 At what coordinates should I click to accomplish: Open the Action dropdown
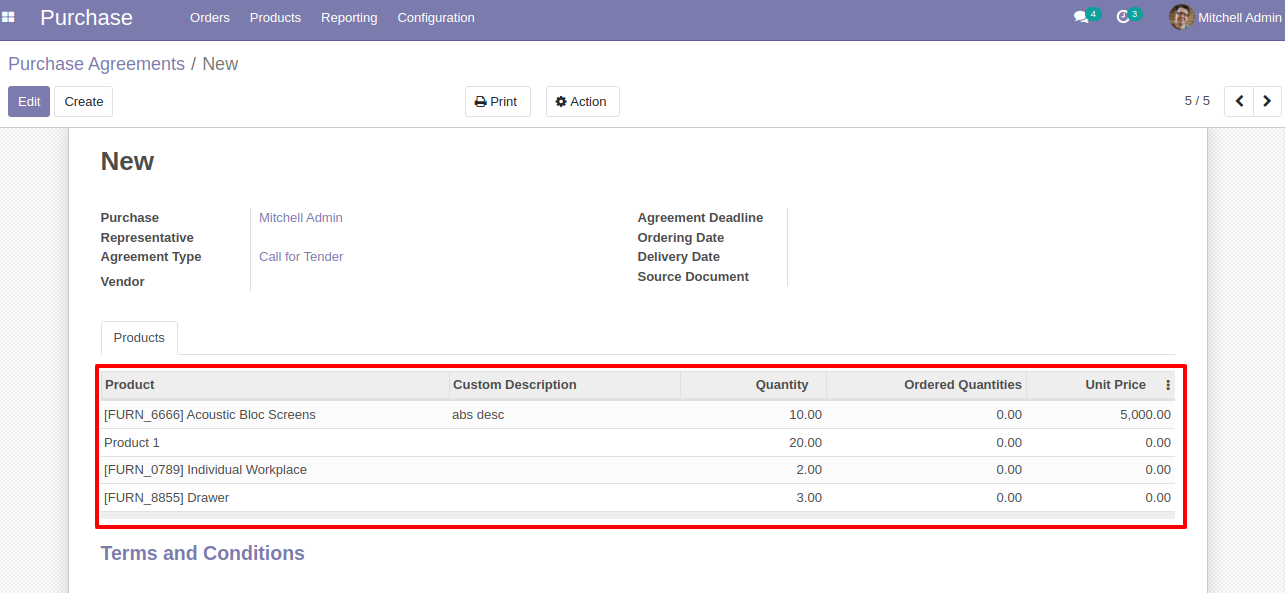click(582, 101)
